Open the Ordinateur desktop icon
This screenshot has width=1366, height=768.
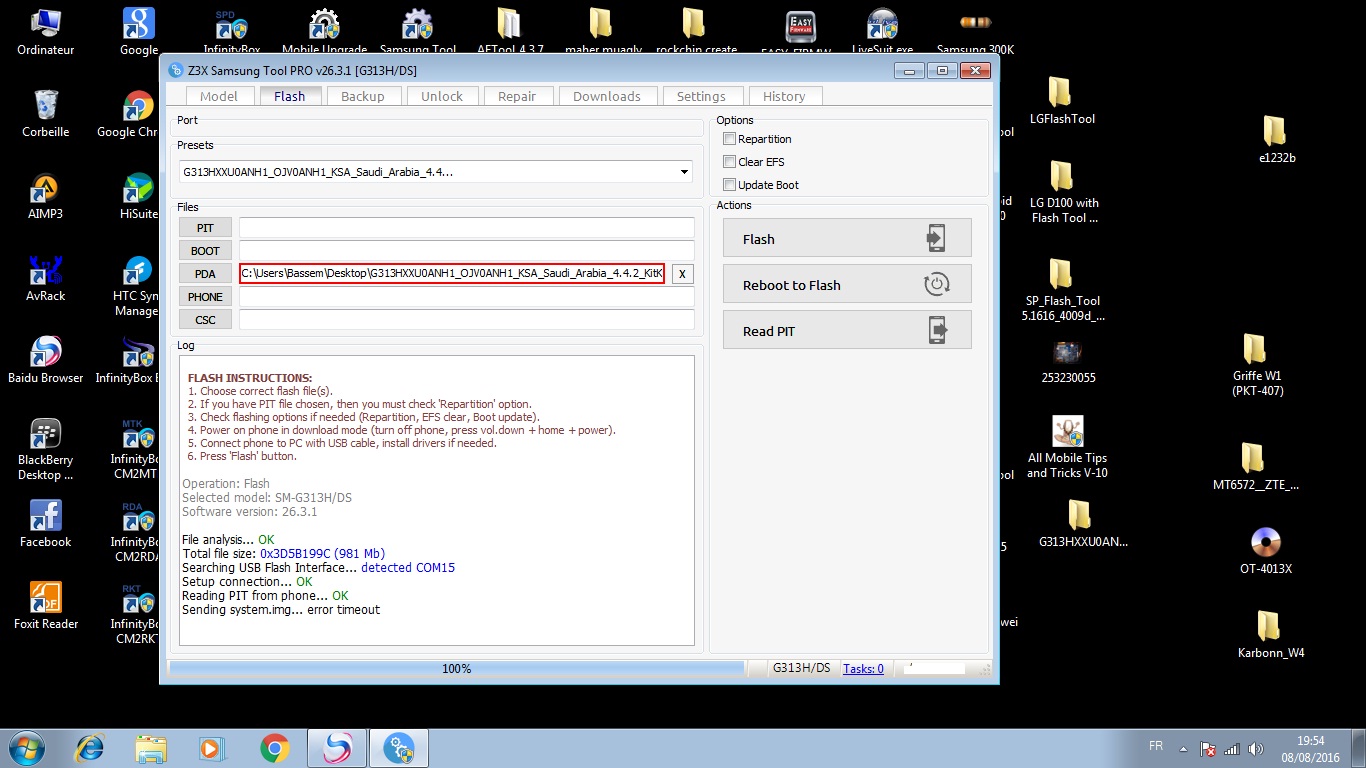44,32
